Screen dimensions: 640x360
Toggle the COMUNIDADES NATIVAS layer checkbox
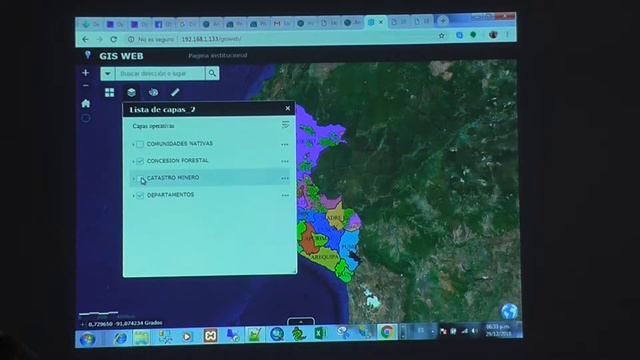(140, 144)
